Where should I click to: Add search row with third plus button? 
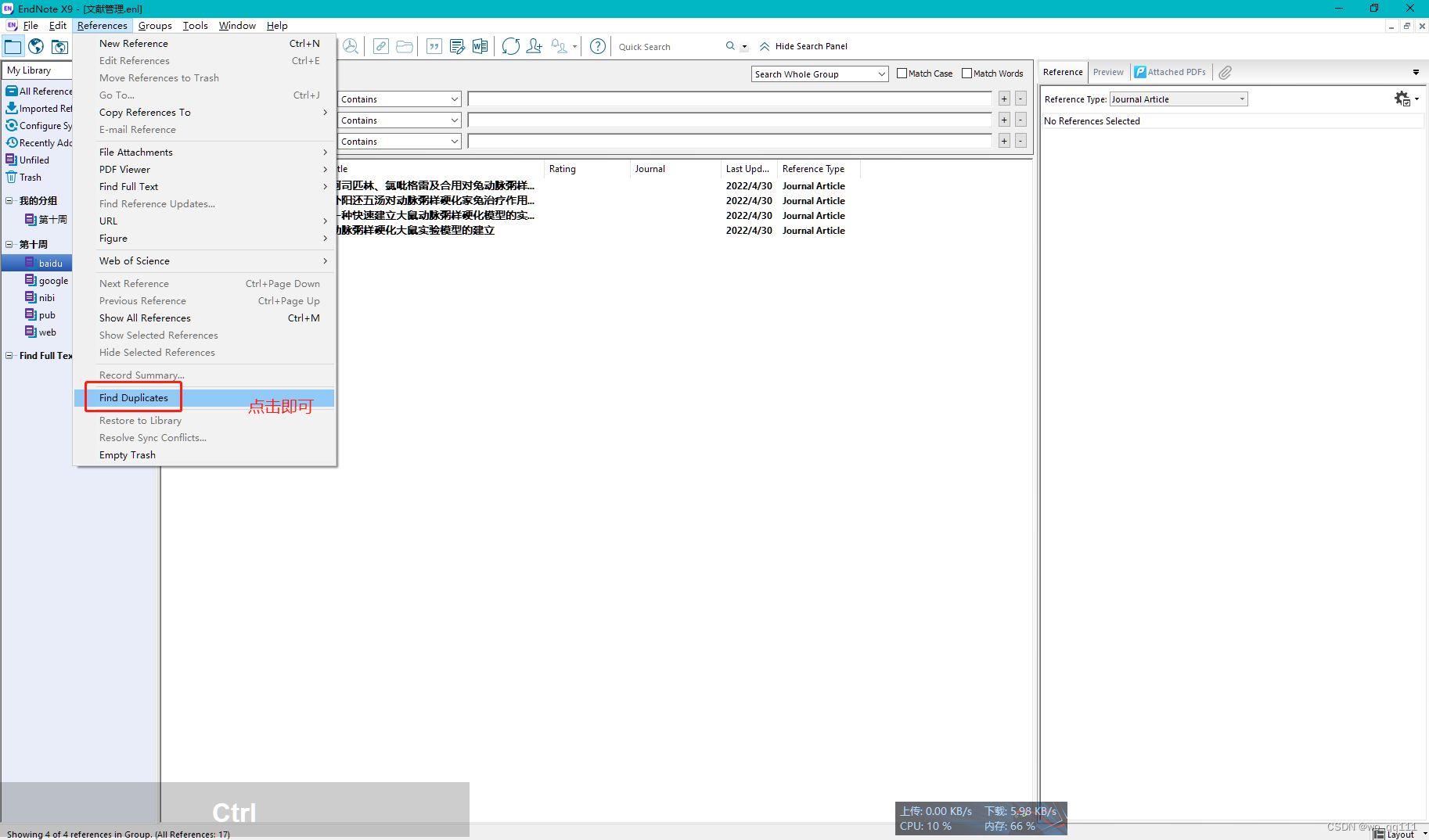click(x=1004, y=141)
